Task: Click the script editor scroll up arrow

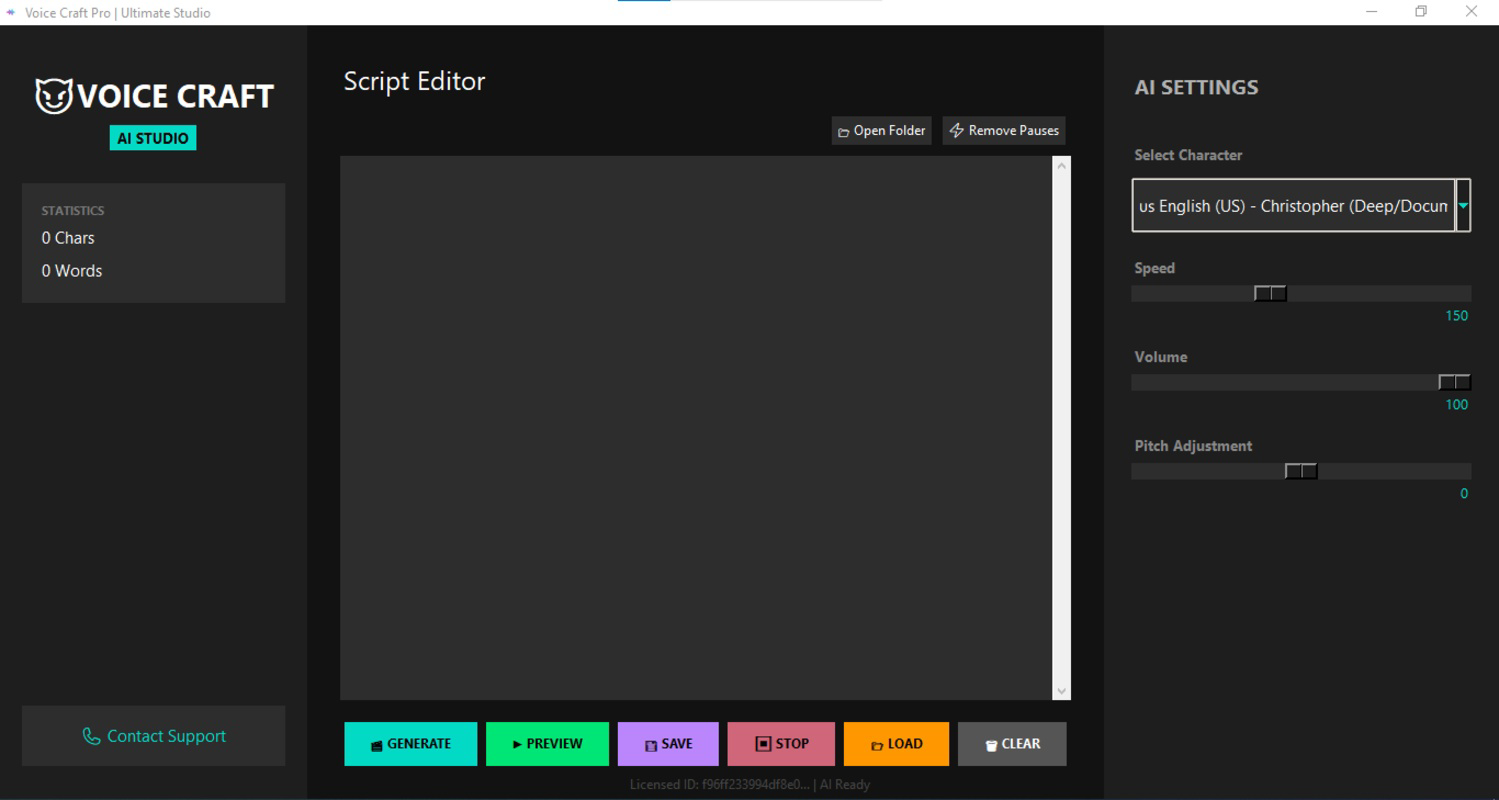Action: click(1062, 166)
